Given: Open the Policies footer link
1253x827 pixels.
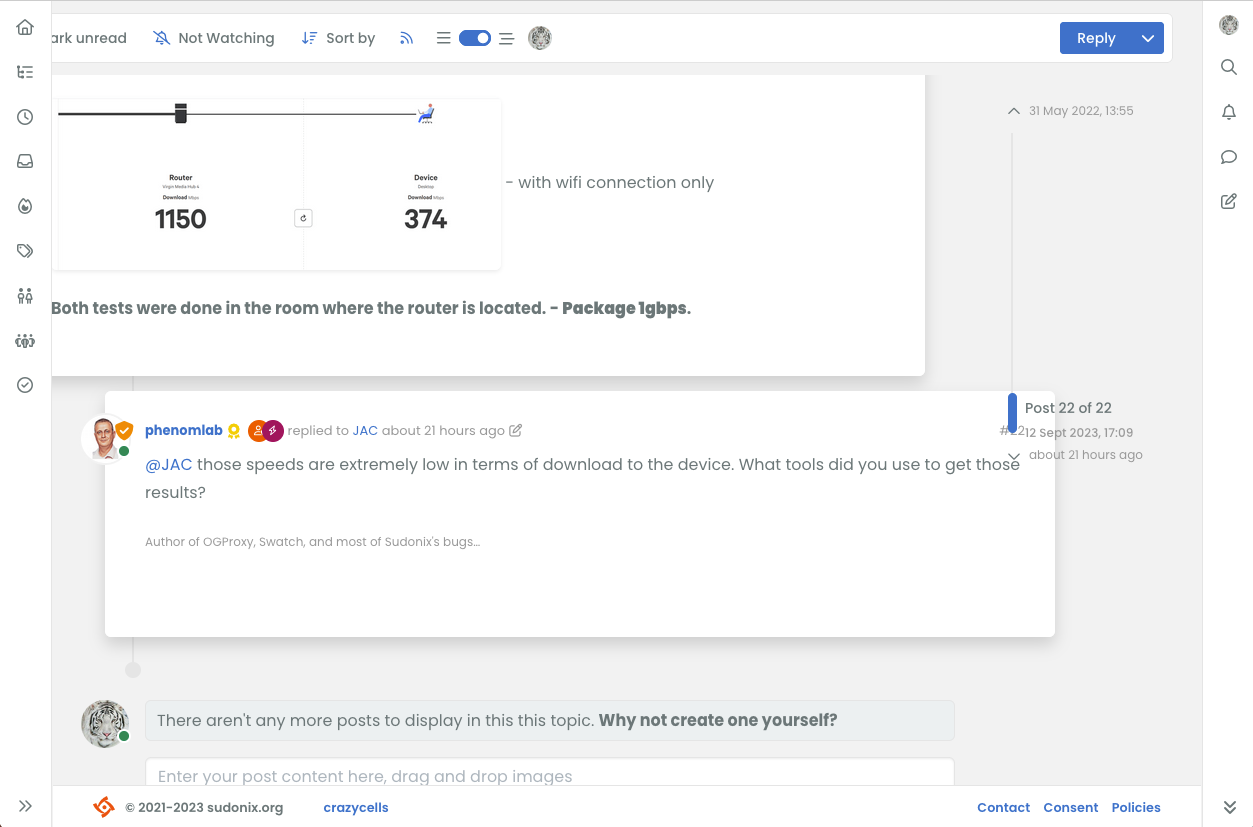Looking at the screenshot, I should click(x=1136, y=807).
